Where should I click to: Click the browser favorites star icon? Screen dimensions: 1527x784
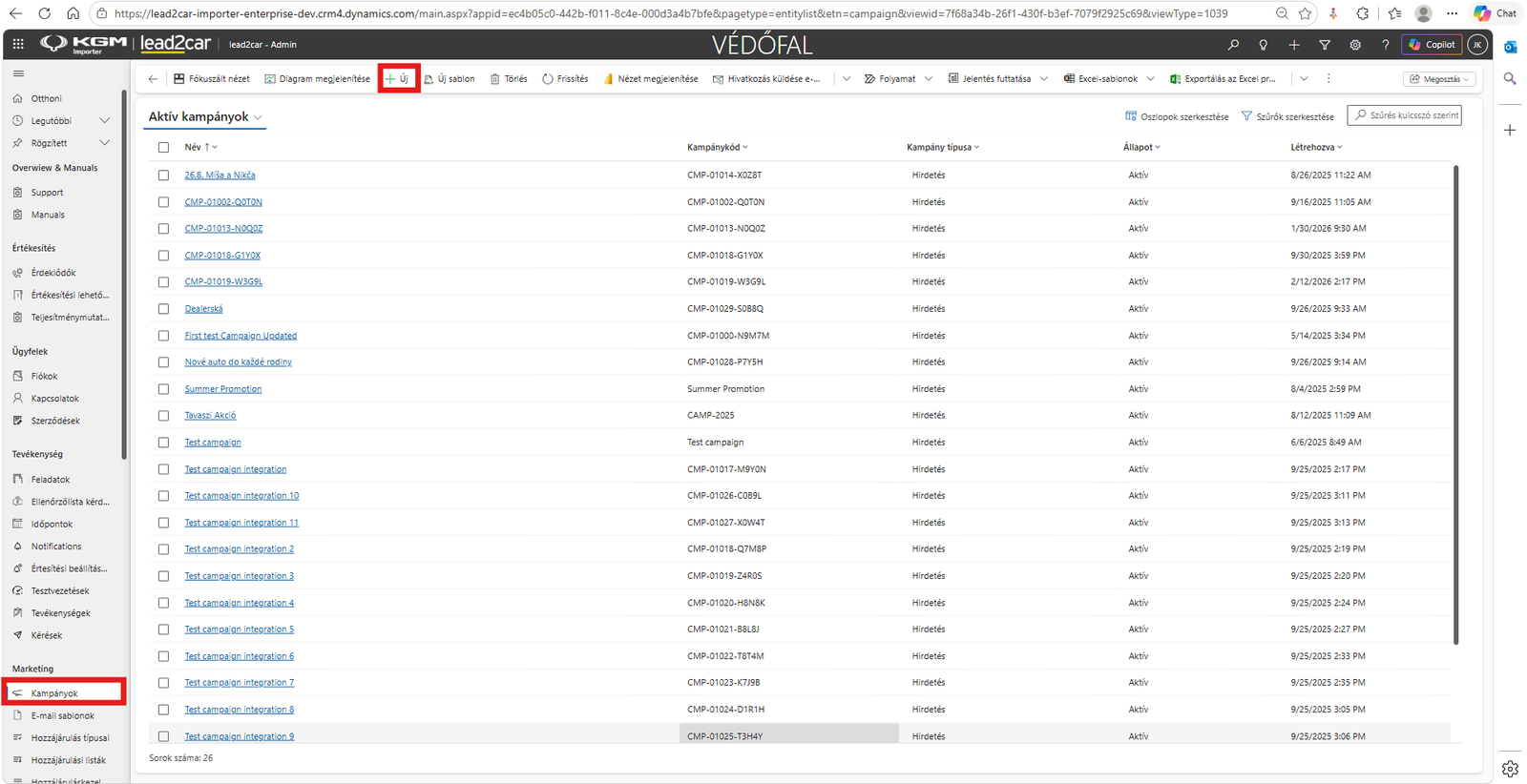[1305, 13]
